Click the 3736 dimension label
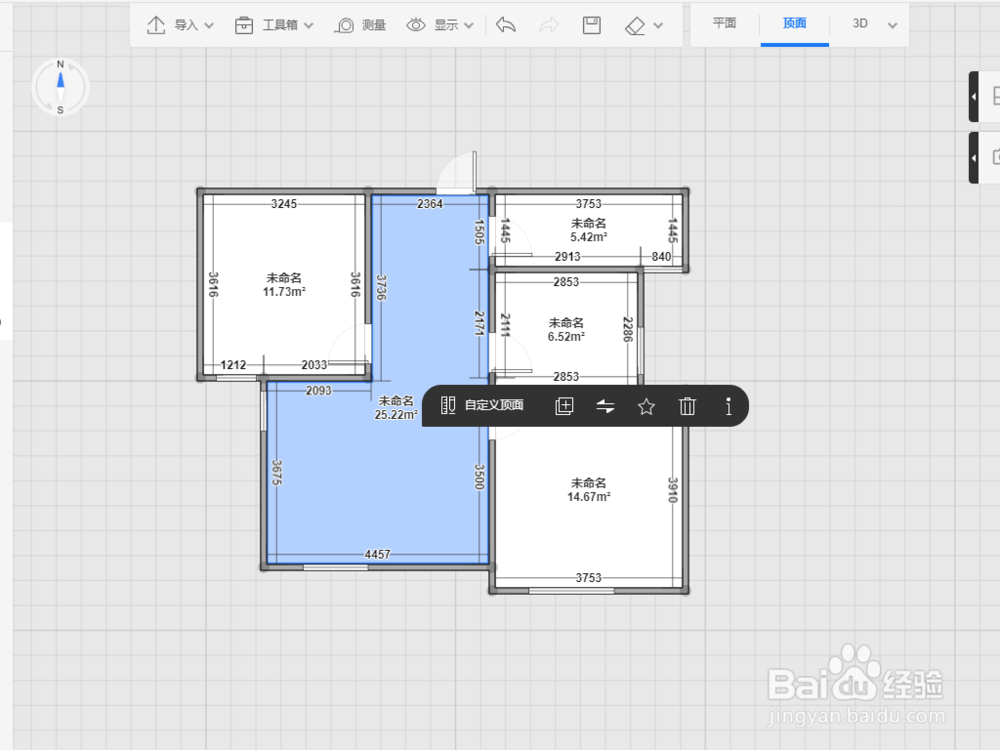The height and width of the screenshot is (750, 1000). pos(381,288)
